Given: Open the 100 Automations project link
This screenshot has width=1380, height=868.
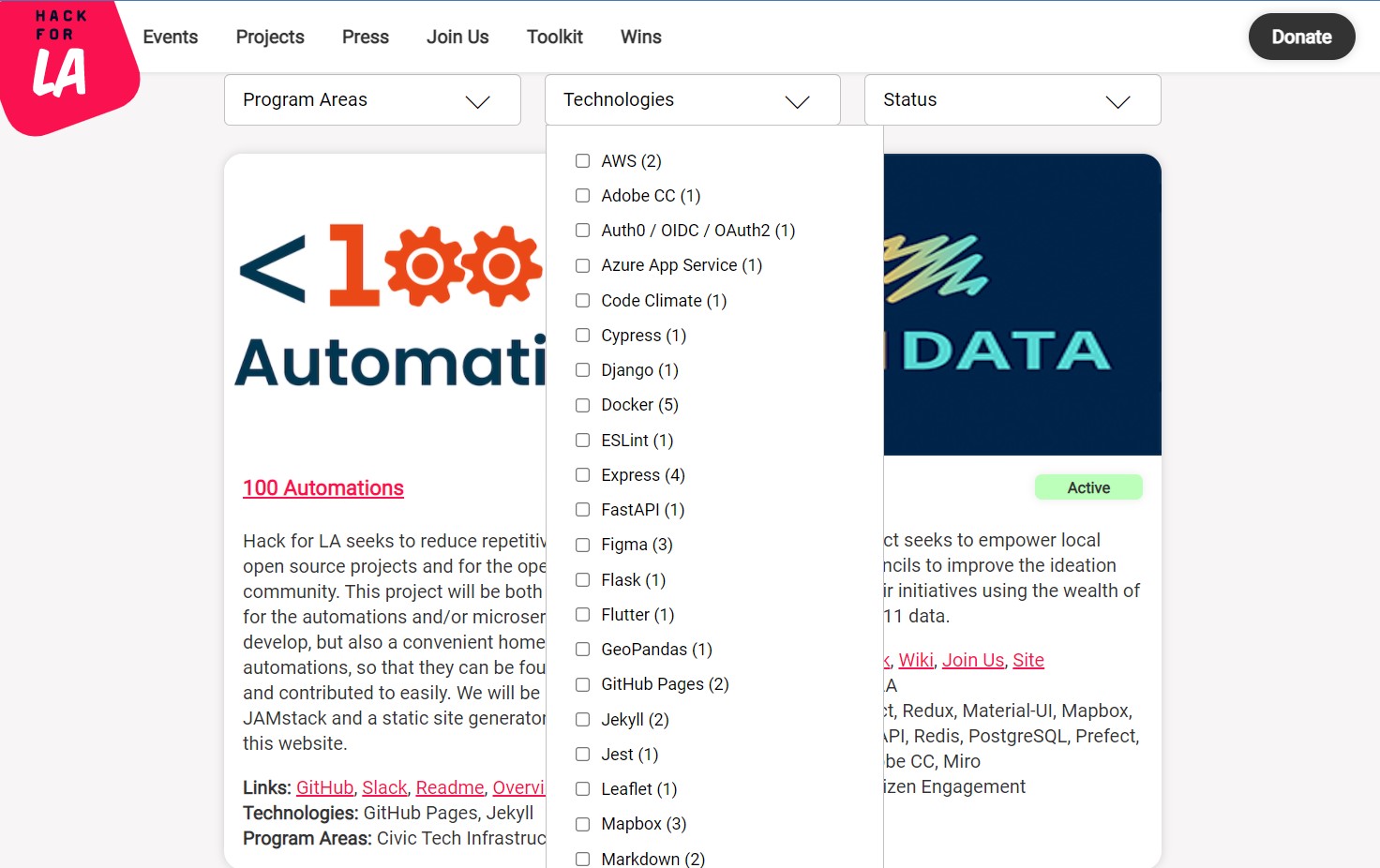Looking at the screenshot, I should tap(323, 488).
